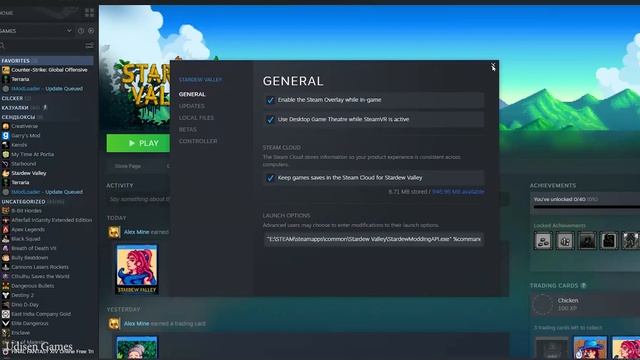Viewport: 640px width, 360px height.
Task: Toggle Use Desktop Game Theatre checkbox
Action: 270,119
